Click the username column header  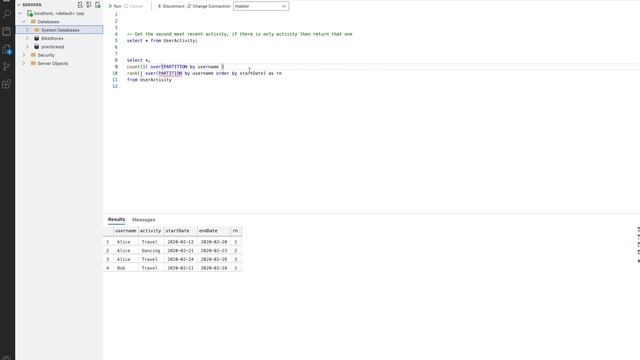(x=126, y=231)
